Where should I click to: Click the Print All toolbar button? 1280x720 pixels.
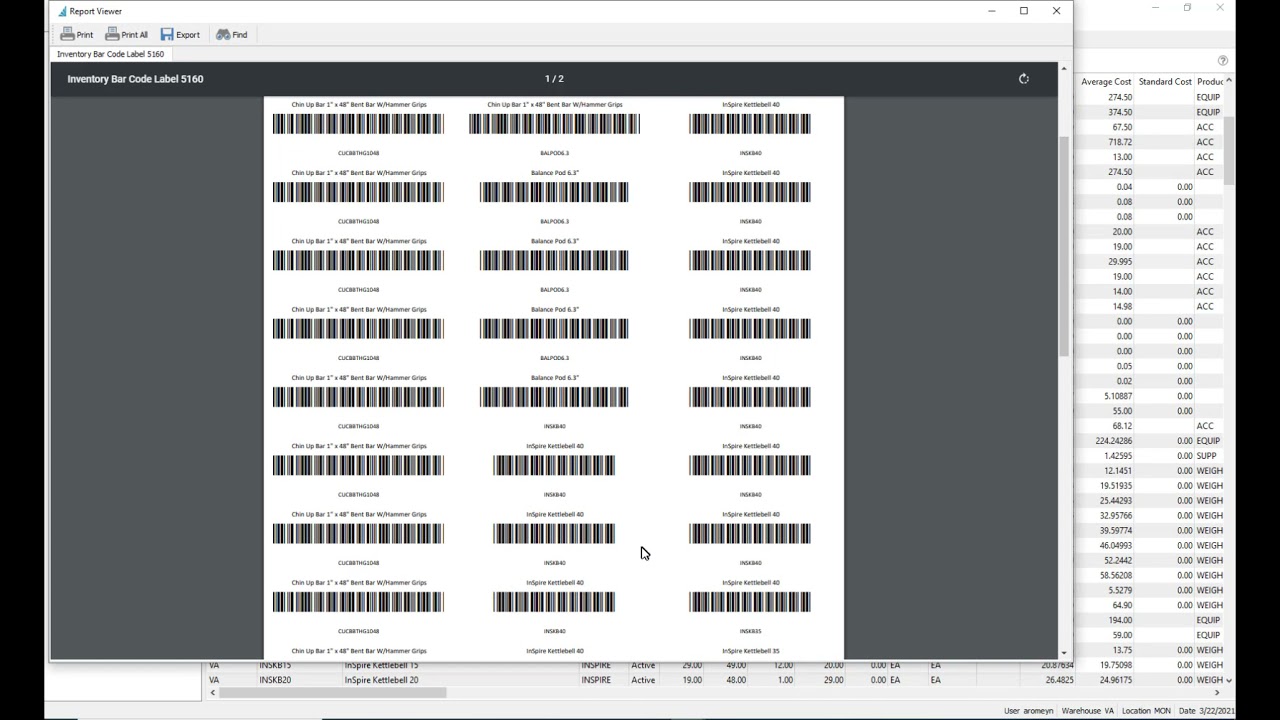(x=127, y=35)
